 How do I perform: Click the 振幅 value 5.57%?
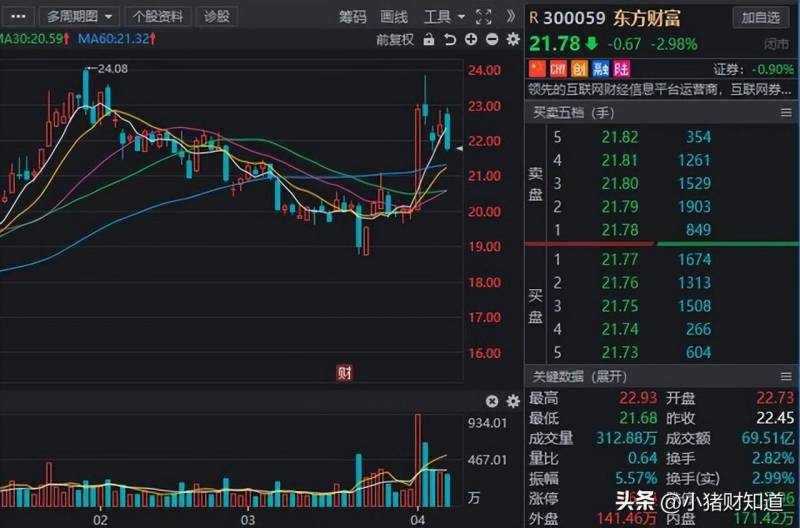pos(636,479)
